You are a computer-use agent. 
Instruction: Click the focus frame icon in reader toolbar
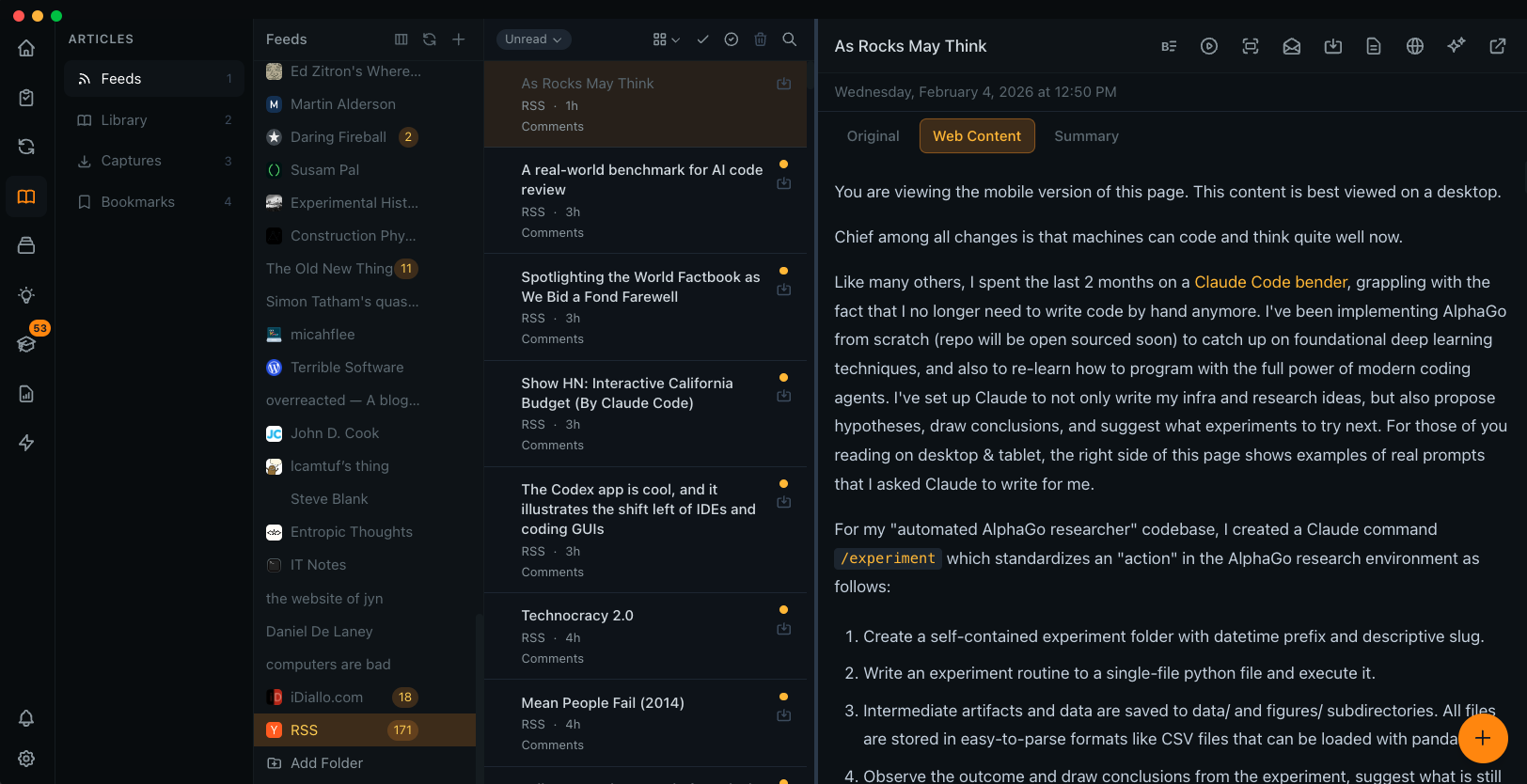click(x=1251, y=46)
